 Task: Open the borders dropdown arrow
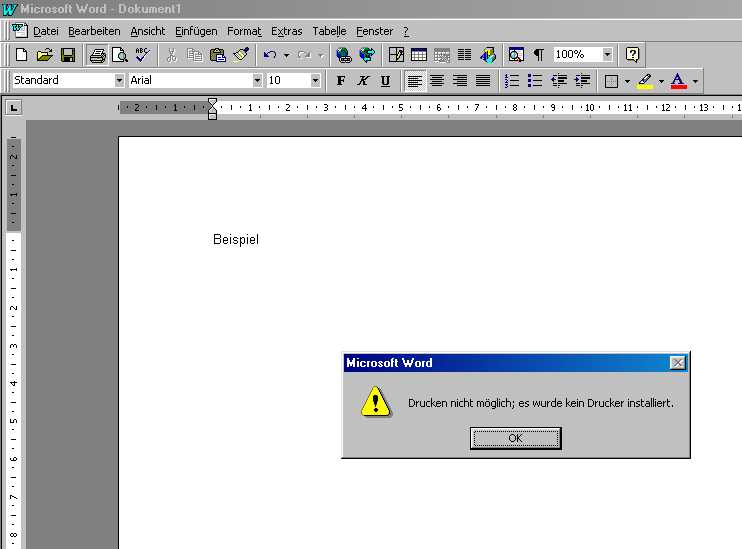click(x=627, y=81)
